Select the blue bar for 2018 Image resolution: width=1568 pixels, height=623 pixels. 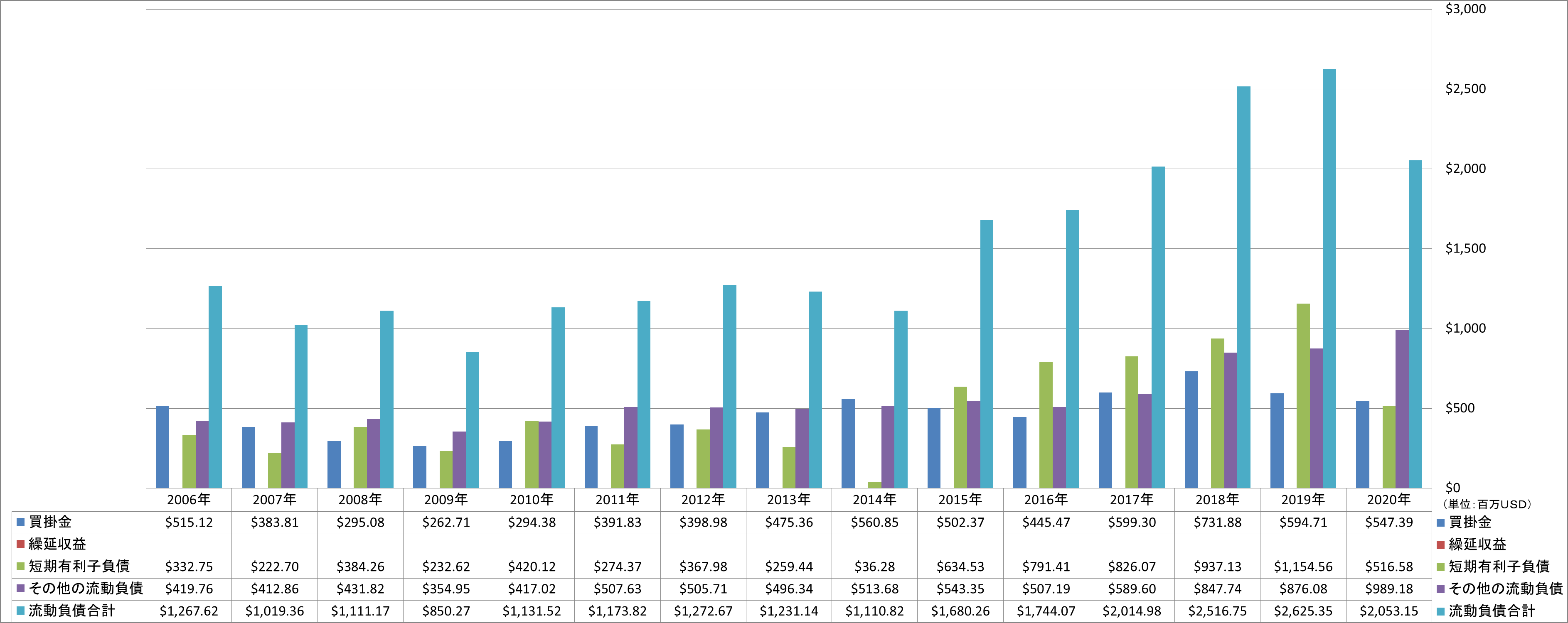[x=1191, y=429]
